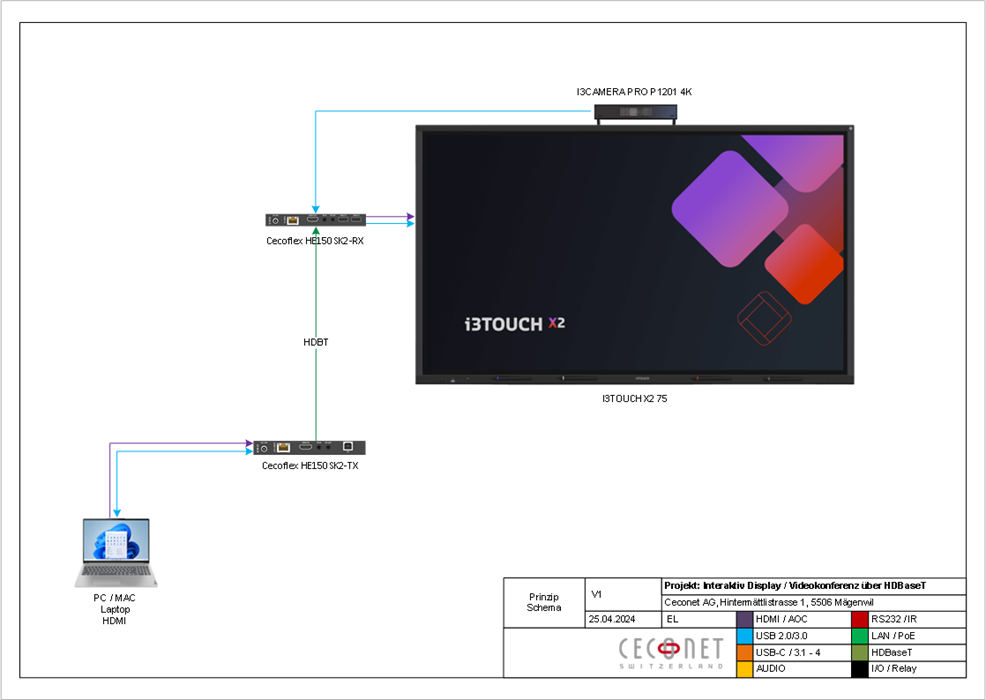This screenshot has width=986, height=700.
Task: Click the laptop computer image
Action: tap(116, 553)
